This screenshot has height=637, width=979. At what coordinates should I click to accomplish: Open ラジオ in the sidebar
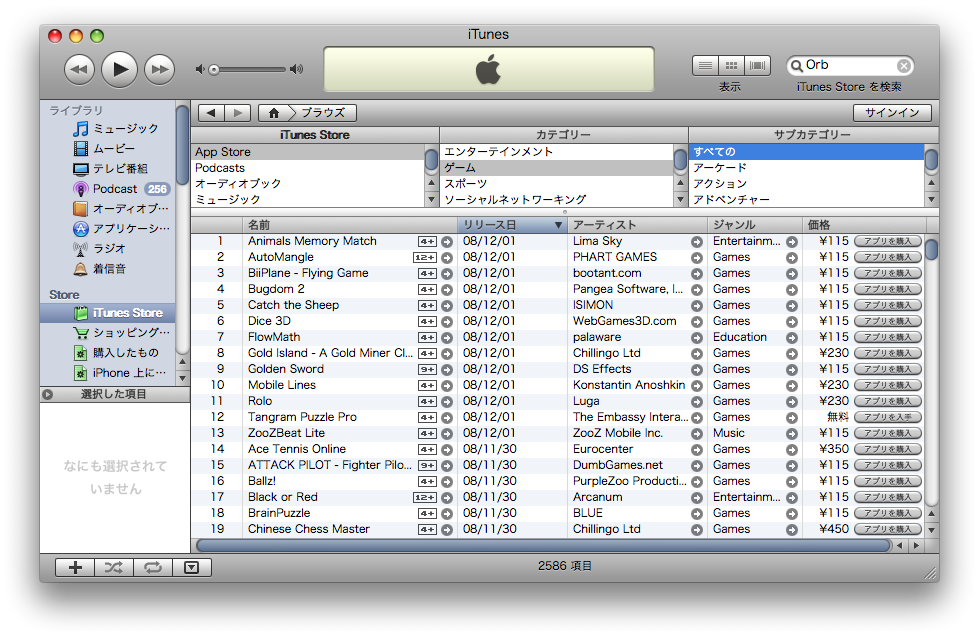[108, 249]
